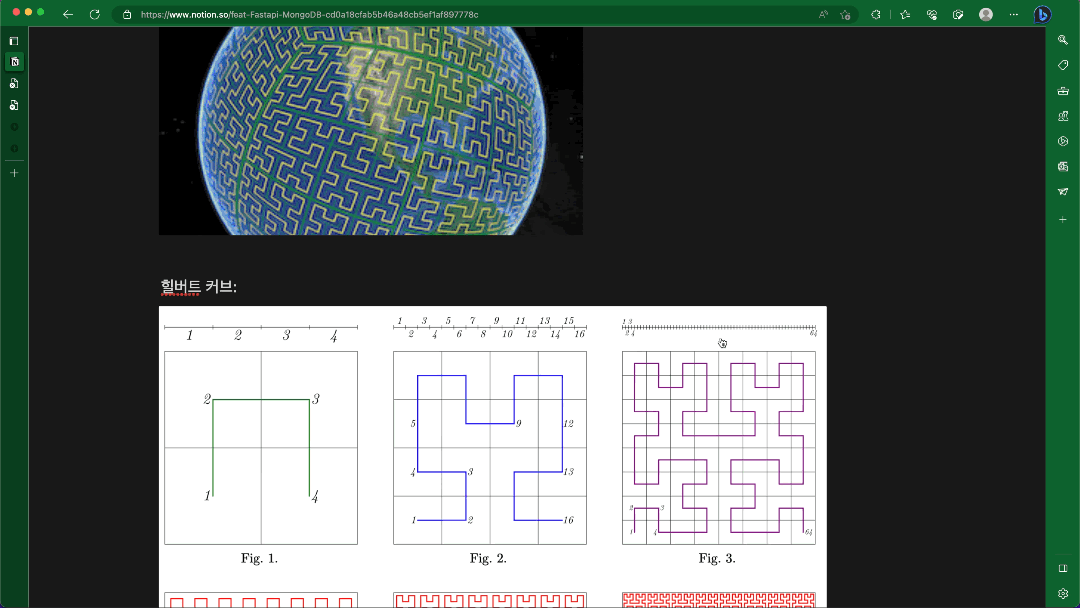
Task: Click the 'Fig. 2.' caption
Action: pyautogui.click(x=488, y=558)
